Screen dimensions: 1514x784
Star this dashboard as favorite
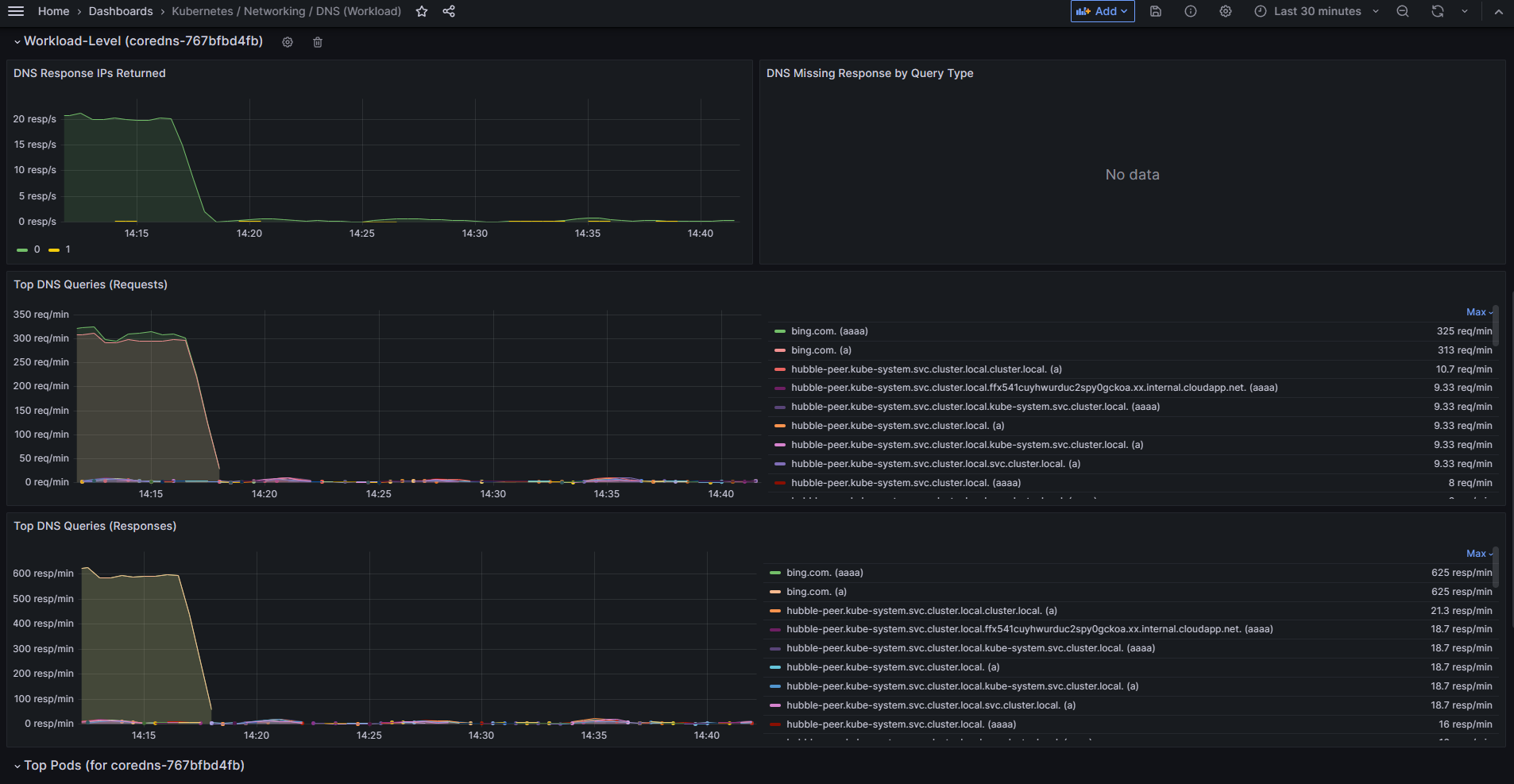click(422, 11)
